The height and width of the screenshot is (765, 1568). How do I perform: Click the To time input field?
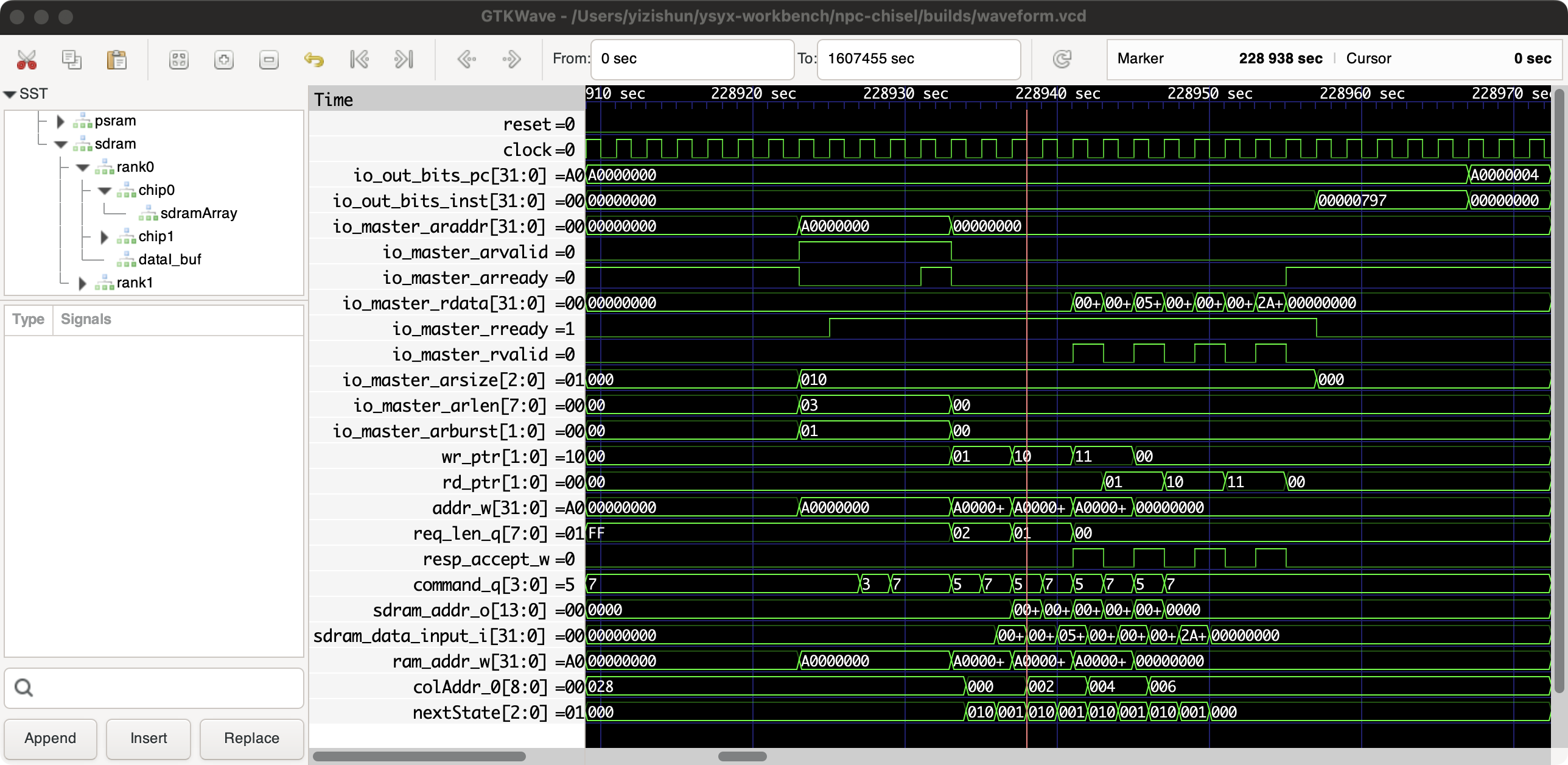click(919, 59)
